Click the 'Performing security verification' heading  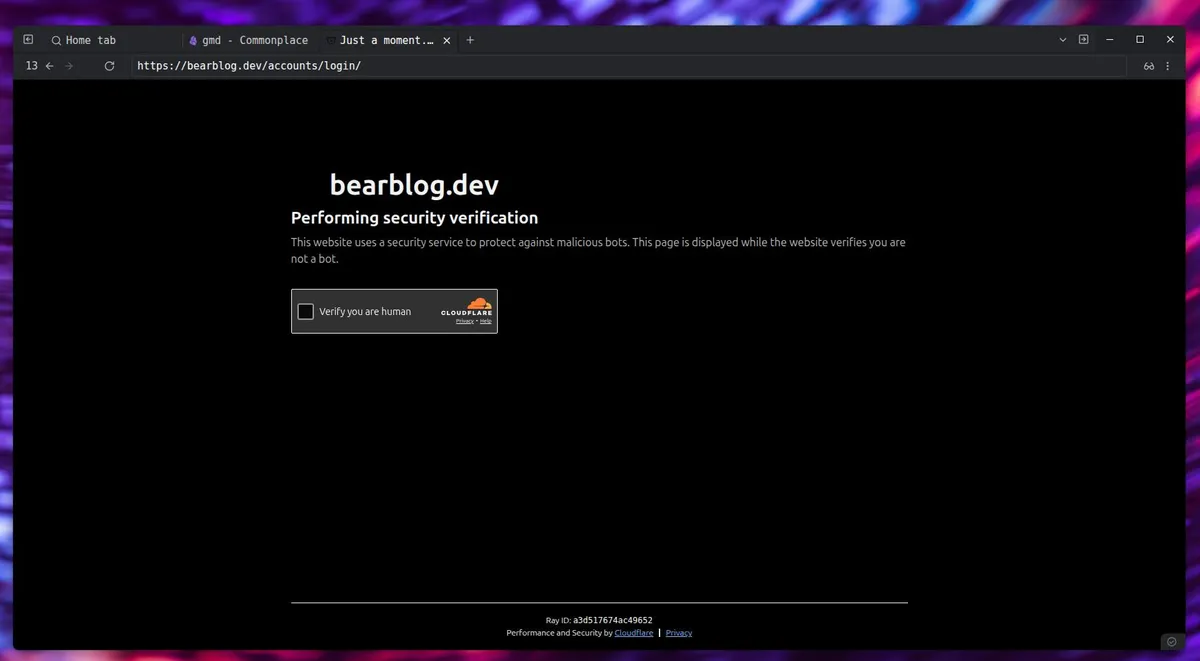click(414, 218)
